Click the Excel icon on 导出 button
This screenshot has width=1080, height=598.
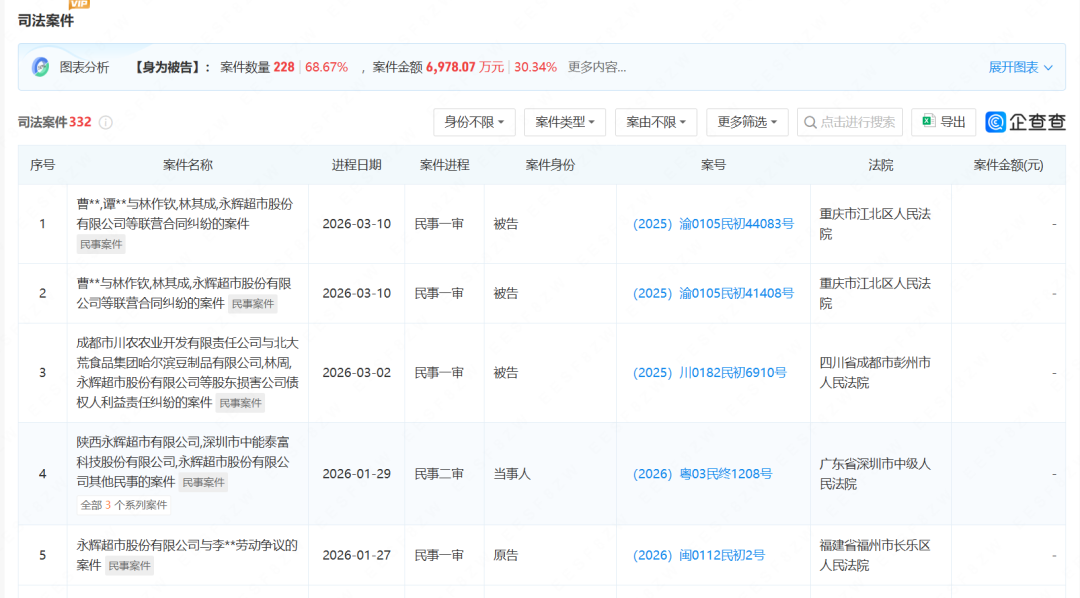(x=928, y=122)
